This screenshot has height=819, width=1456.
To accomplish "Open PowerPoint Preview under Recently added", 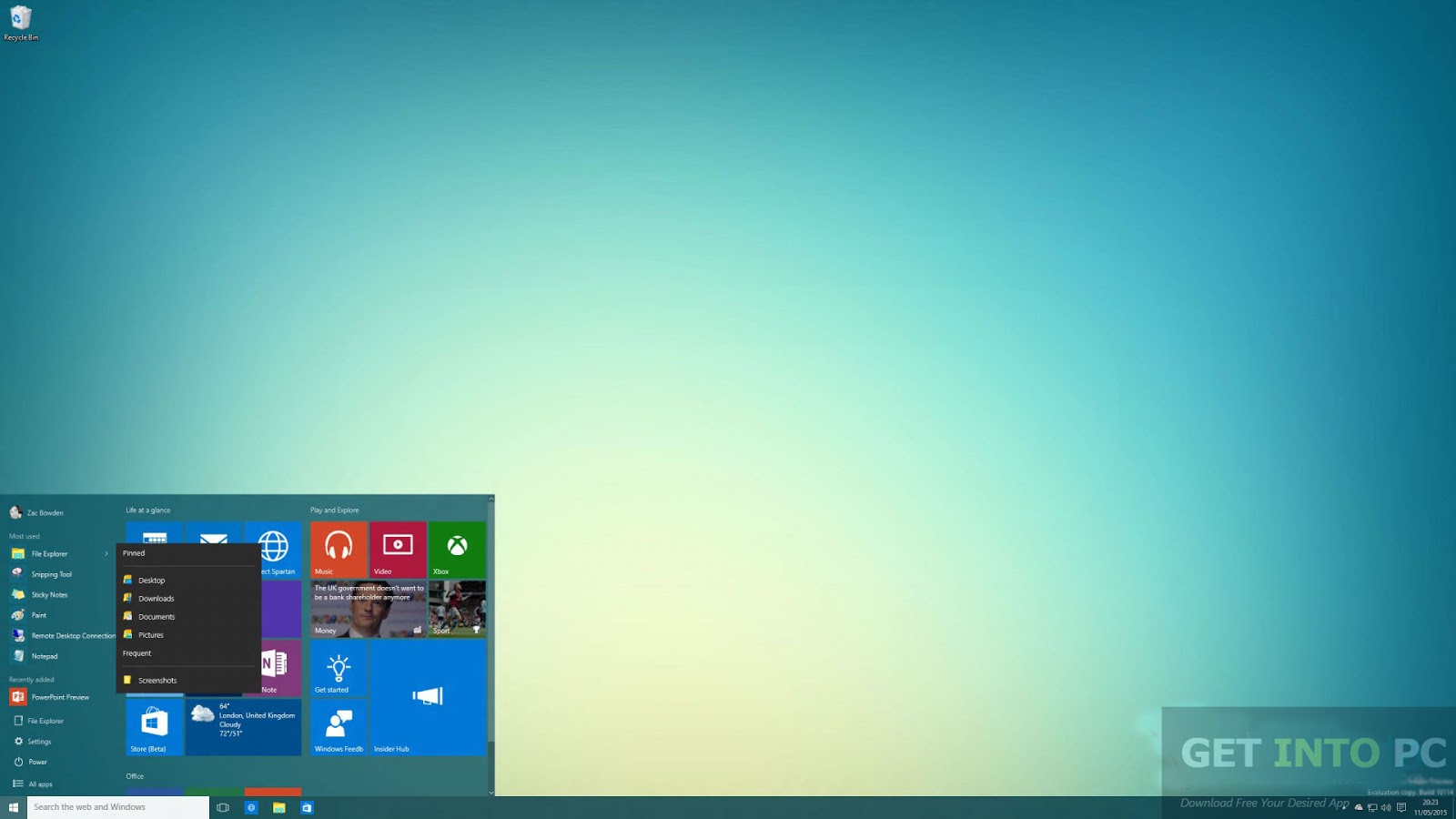I will click(x=60, y=697).
